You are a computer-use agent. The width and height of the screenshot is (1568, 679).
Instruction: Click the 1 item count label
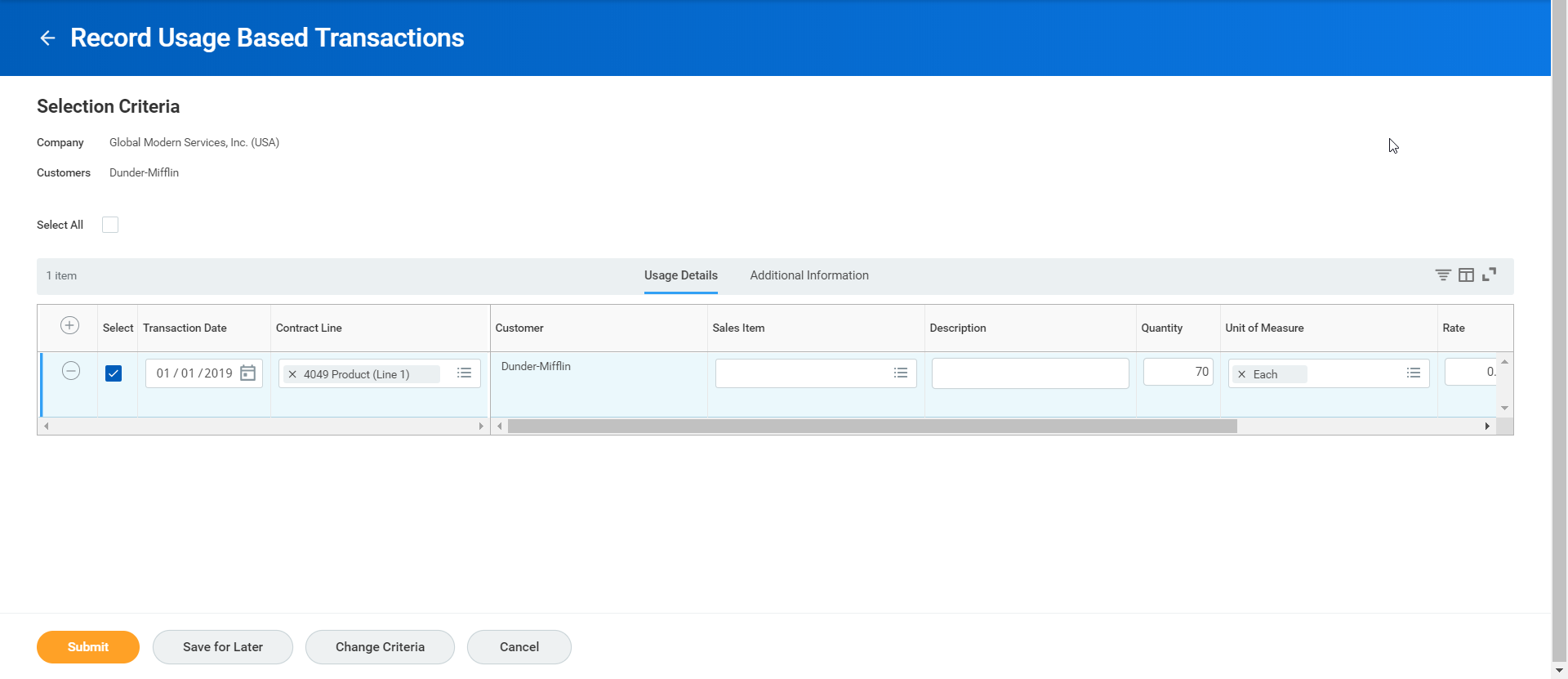(61, 275)
